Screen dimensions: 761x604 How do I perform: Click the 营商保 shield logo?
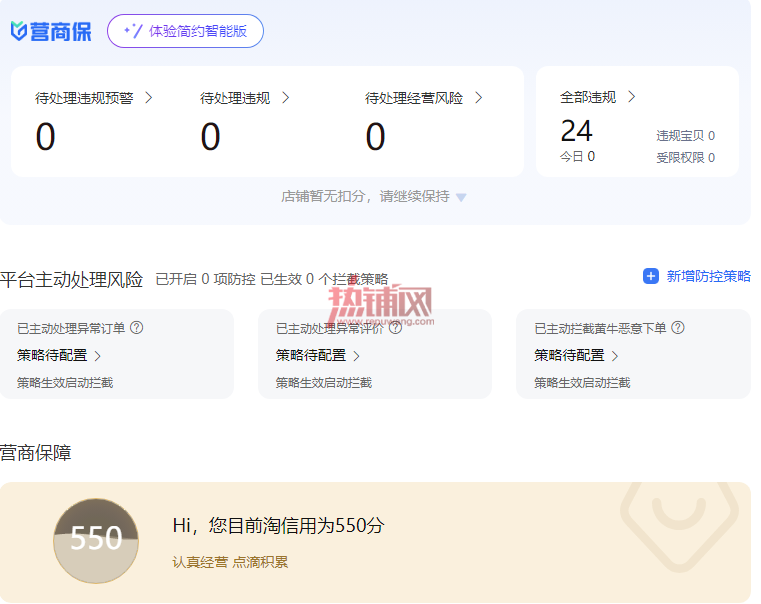click(x=18, y=32)
